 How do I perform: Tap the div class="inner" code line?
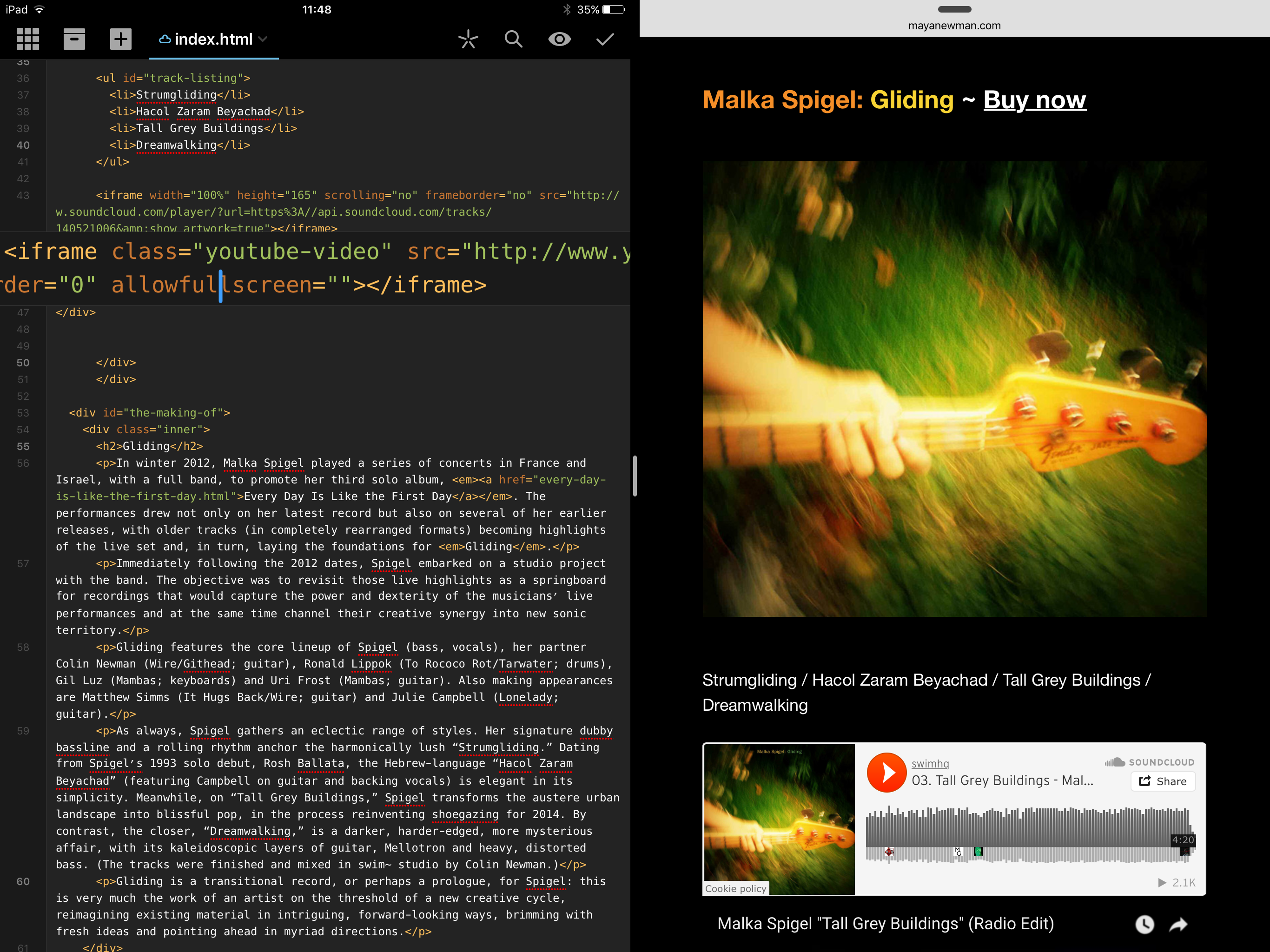point(146,430)
